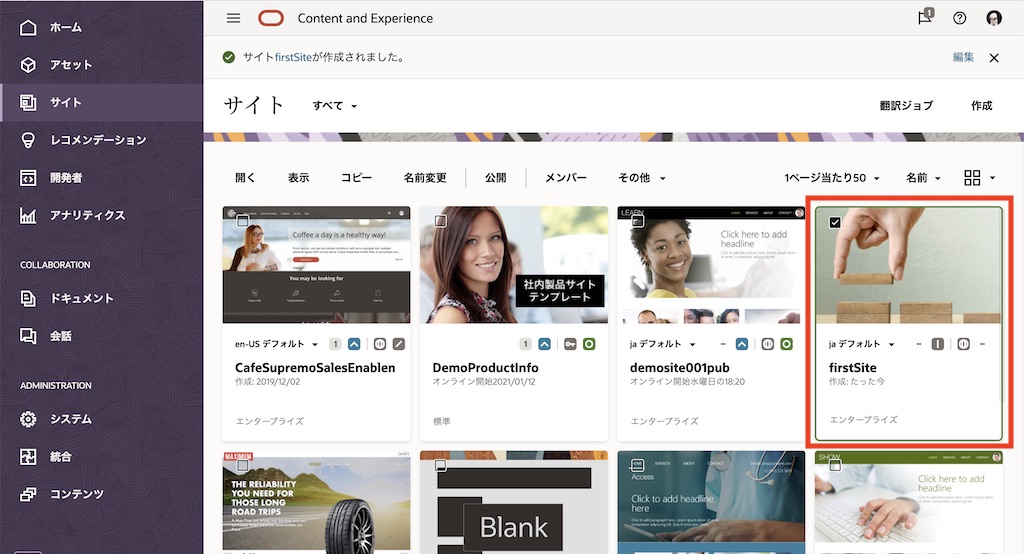Select the demosite001pub tile checkbox
The width and height of the screenshot is (1024, 554).
[638, 221]
